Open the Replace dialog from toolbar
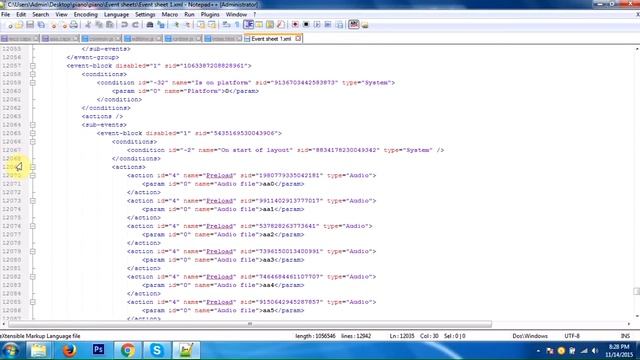 pos(161,25)
